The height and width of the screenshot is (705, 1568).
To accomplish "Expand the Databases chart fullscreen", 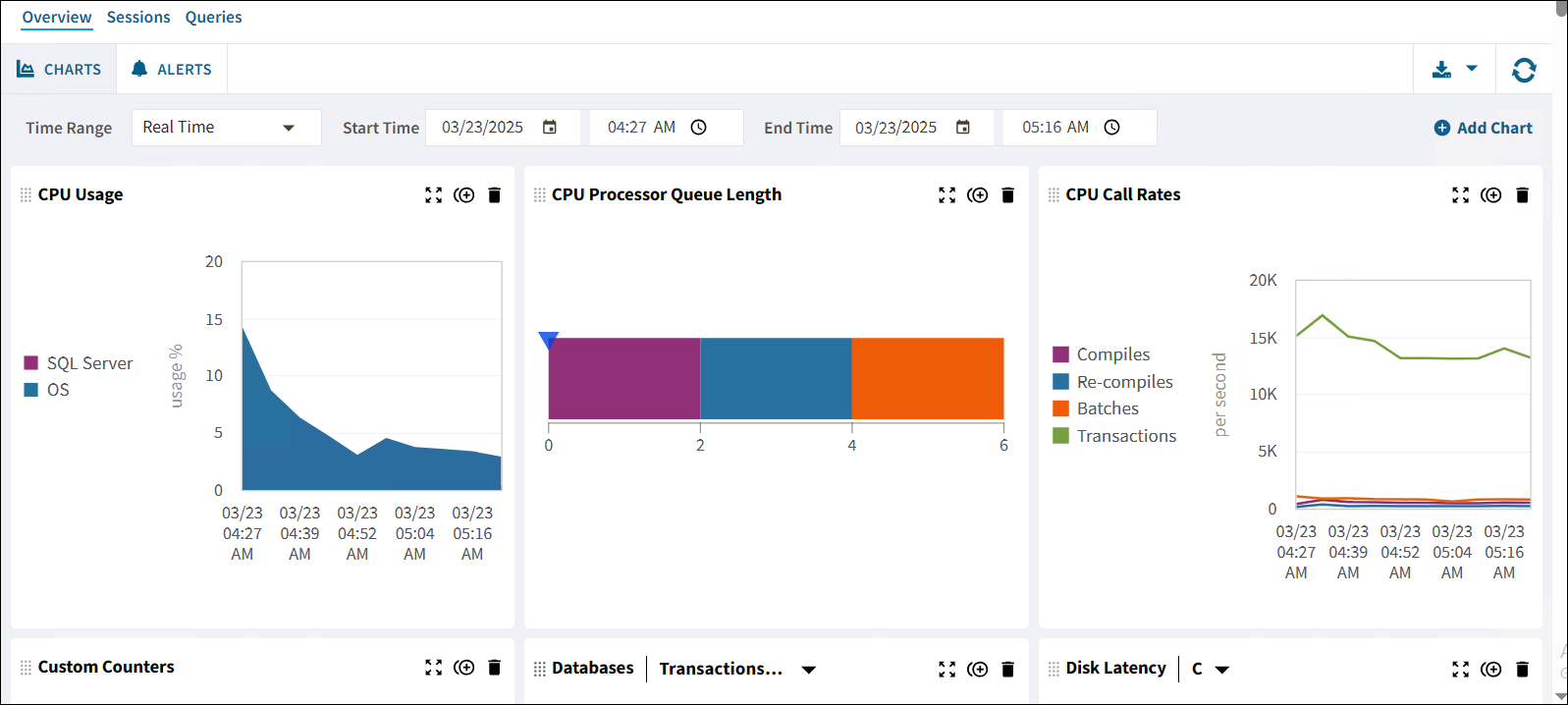I will coord(946,670).
